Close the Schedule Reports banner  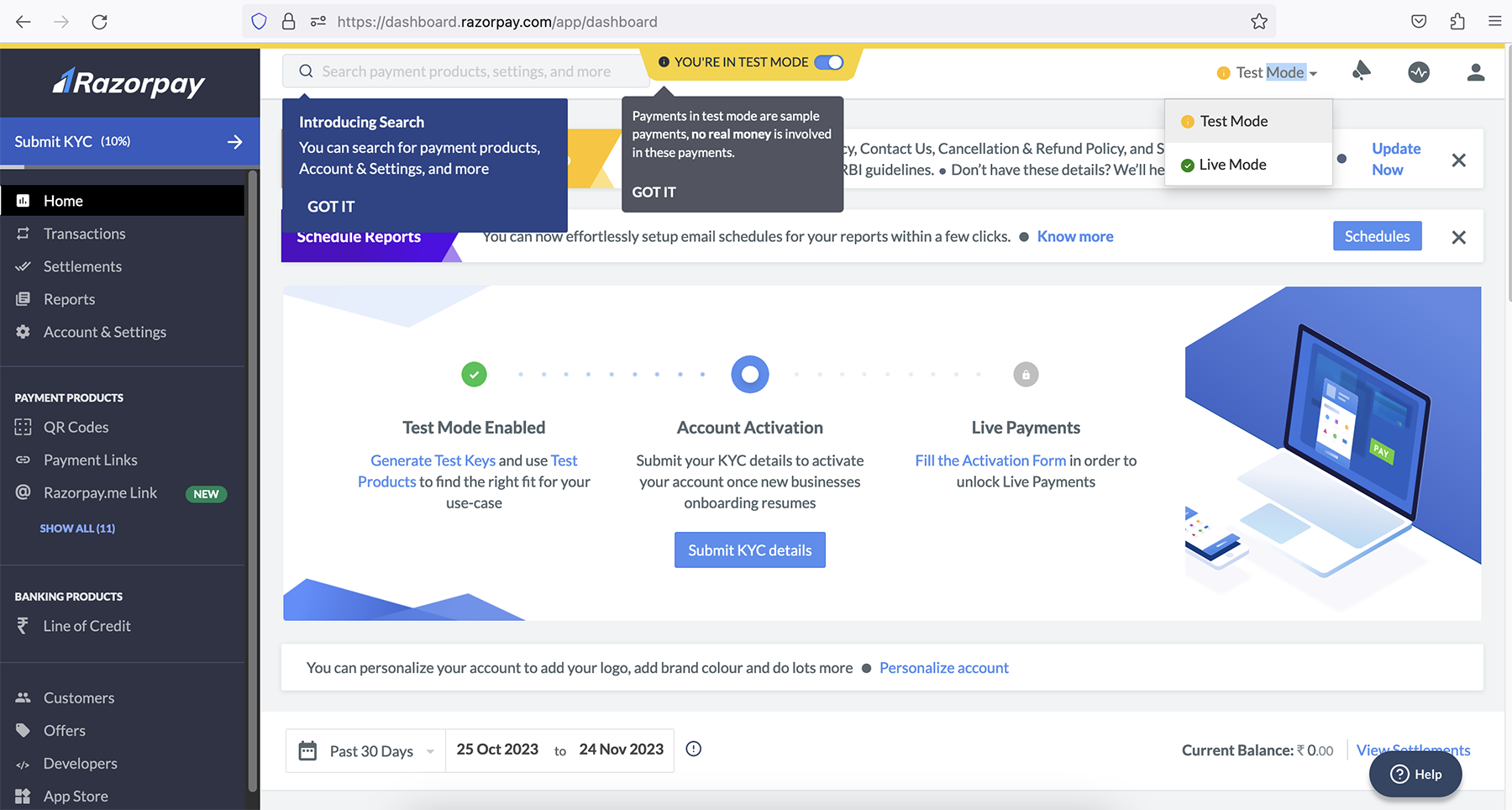point(1459,237)
